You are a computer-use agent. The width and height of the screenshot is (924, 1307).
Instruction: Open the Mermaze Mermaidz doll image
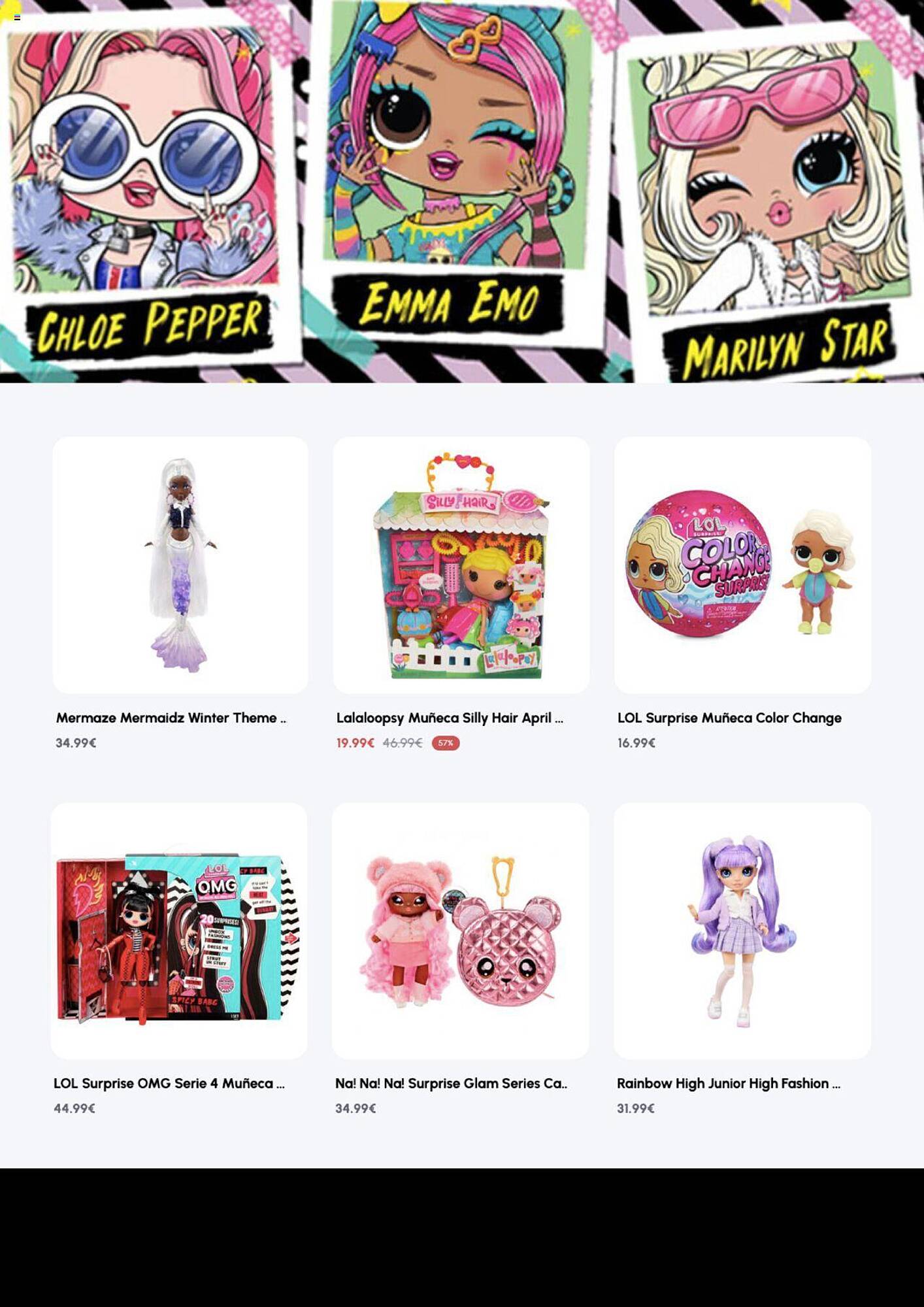[180, 565]
